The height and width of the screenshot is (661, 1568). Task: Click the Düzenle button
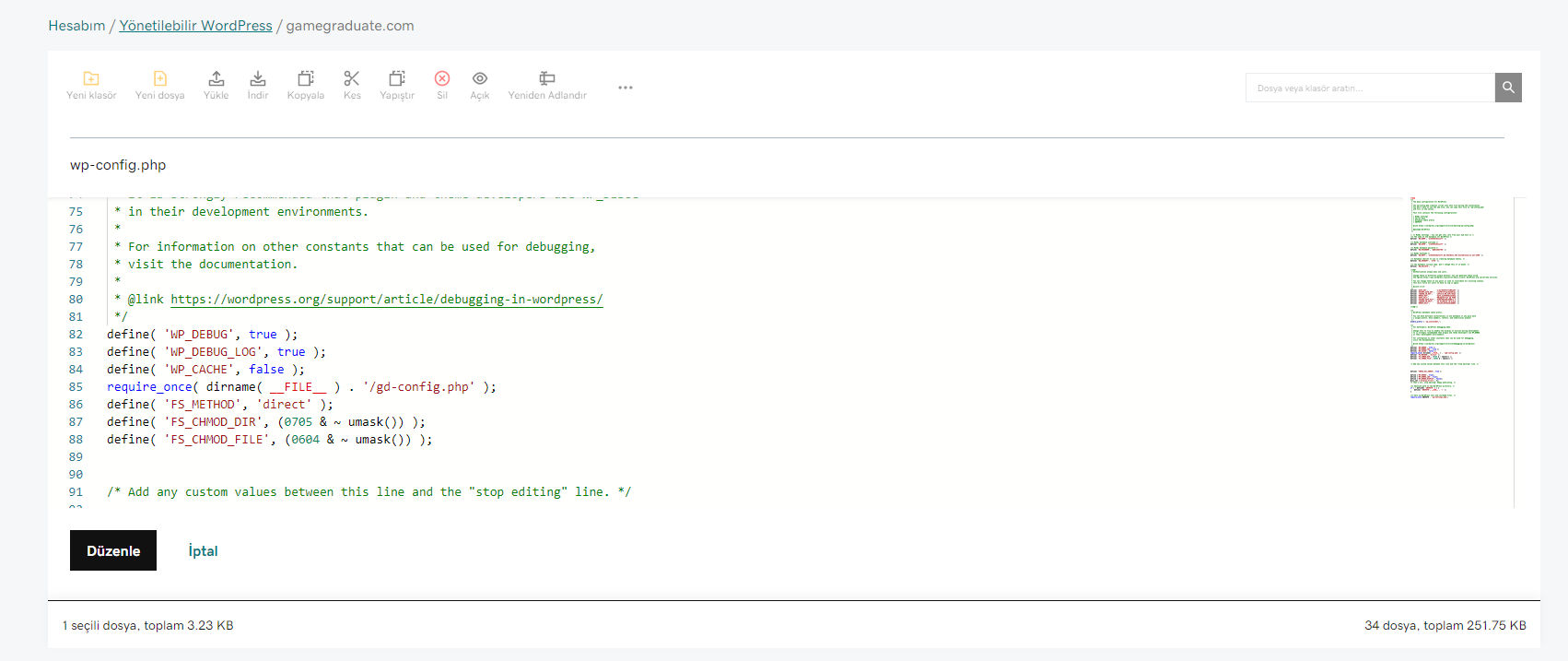coord(113,550)
